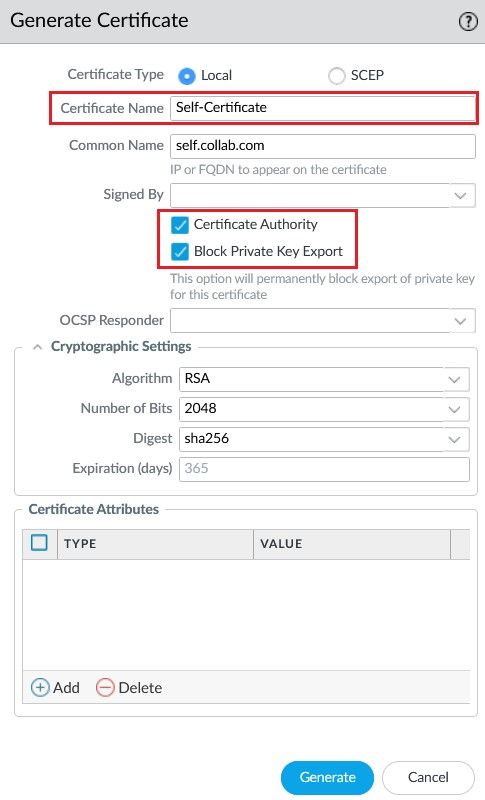
Task: Collapse the Cryptographic Settings section
Action: pyautogui.click(x=37, y=347)
